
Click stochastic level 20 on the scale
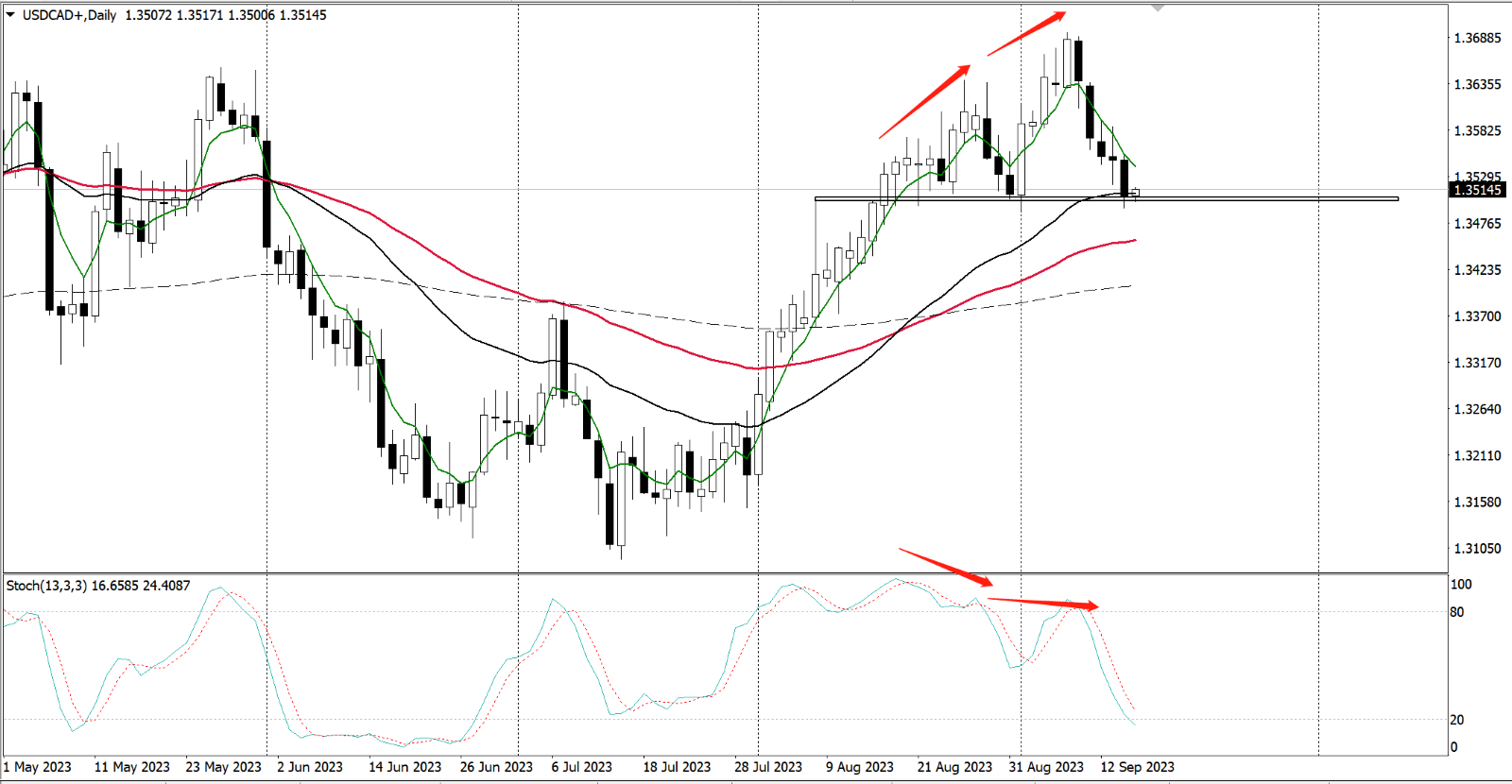(x=1457, y=720)
